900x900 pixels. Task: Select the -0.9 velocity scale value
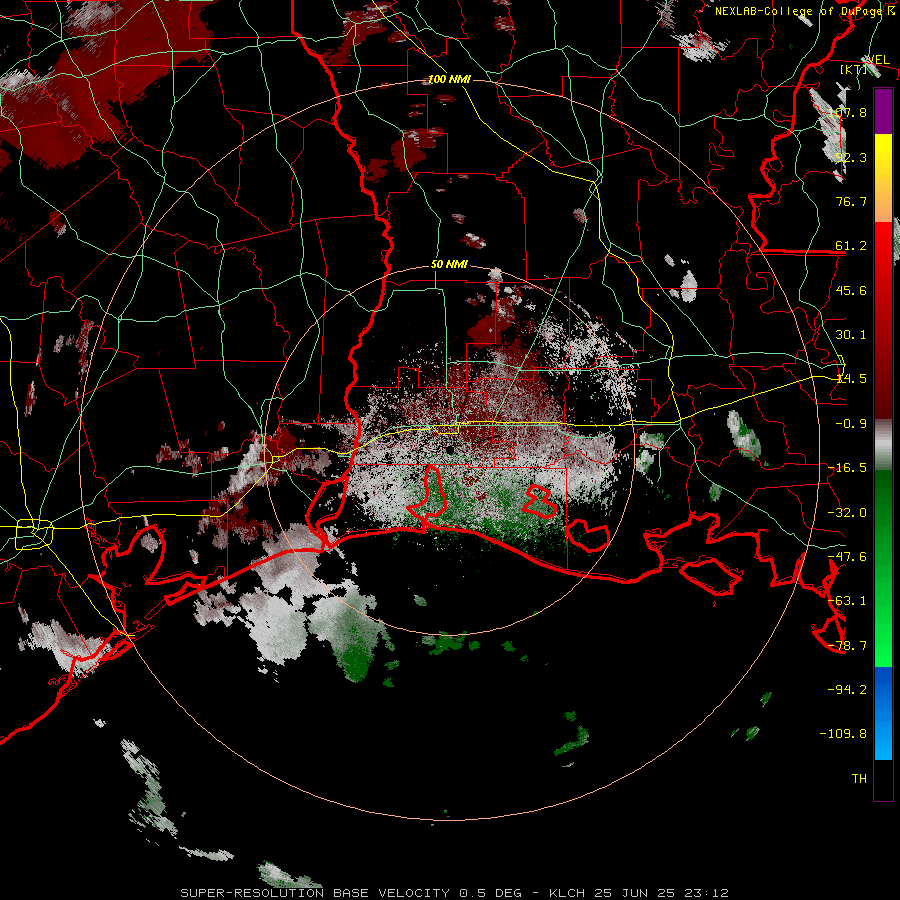click(x=851, y=424)
